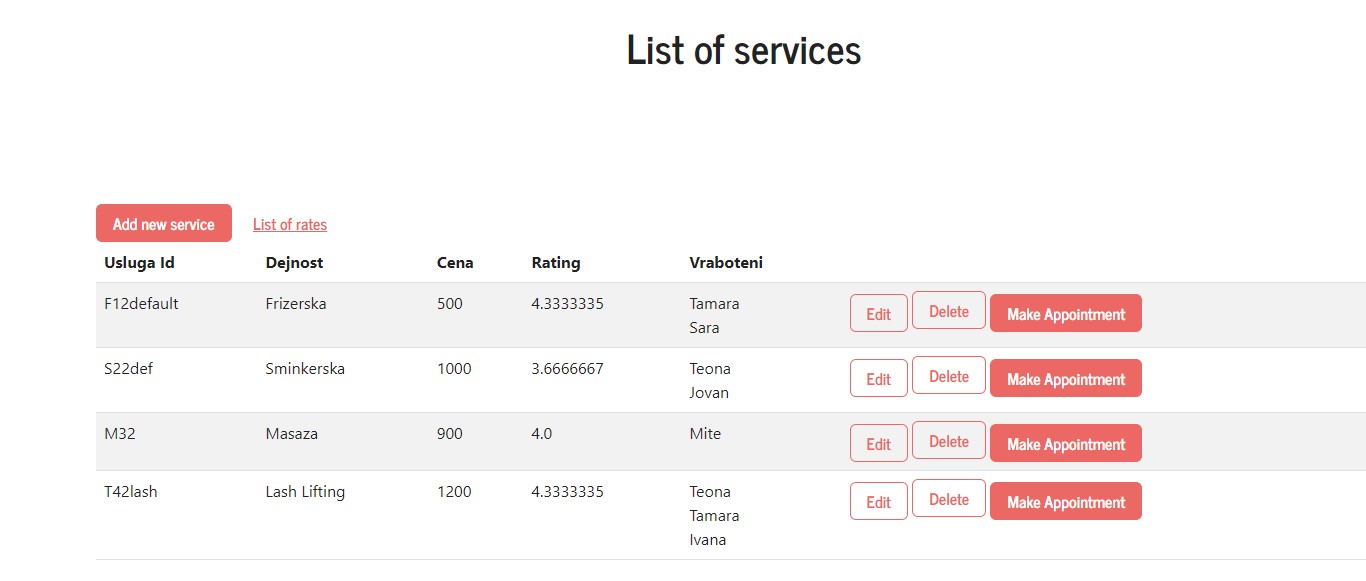Delete the F12default Frizerska service

[948, 311]
